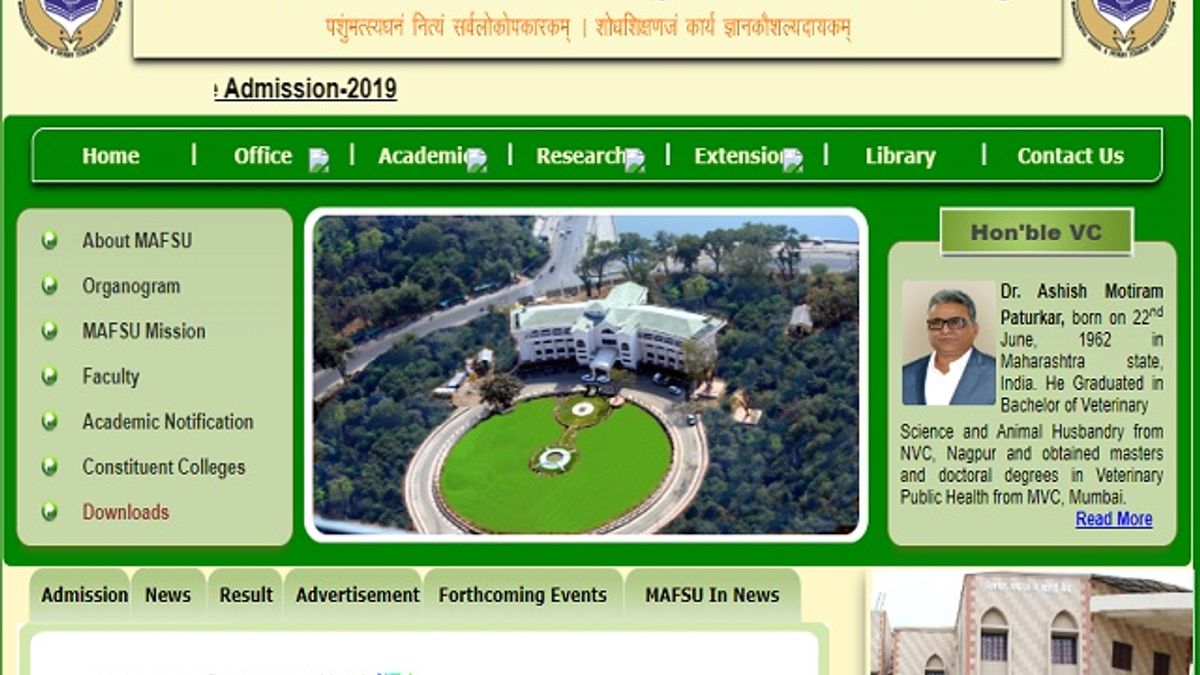Click the green bullet beside MAFSU Mission
Image resolution: width=1200 pixels, height=675 pixels.
click(49, 331)
